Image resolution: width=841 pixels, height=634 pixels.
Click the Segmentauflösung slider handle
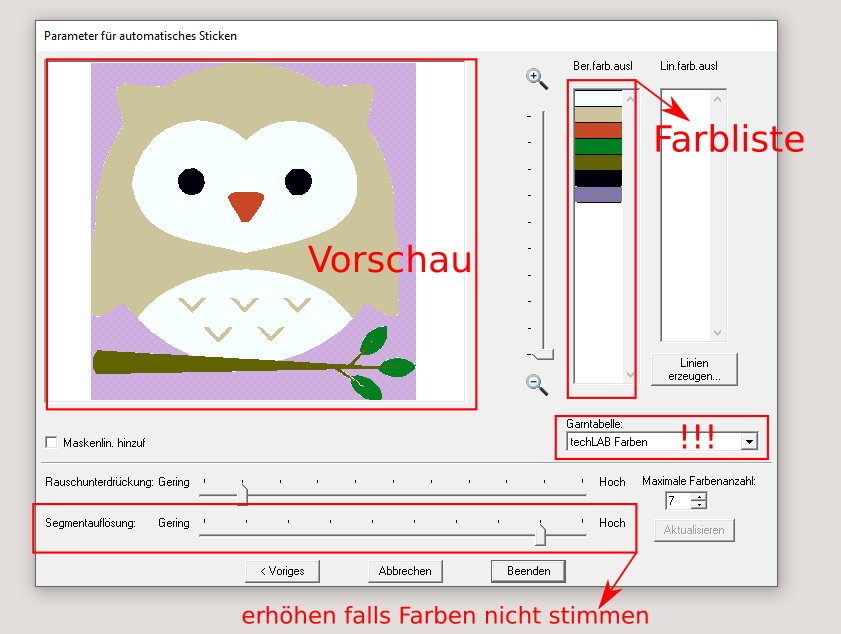tap(540, 535)
